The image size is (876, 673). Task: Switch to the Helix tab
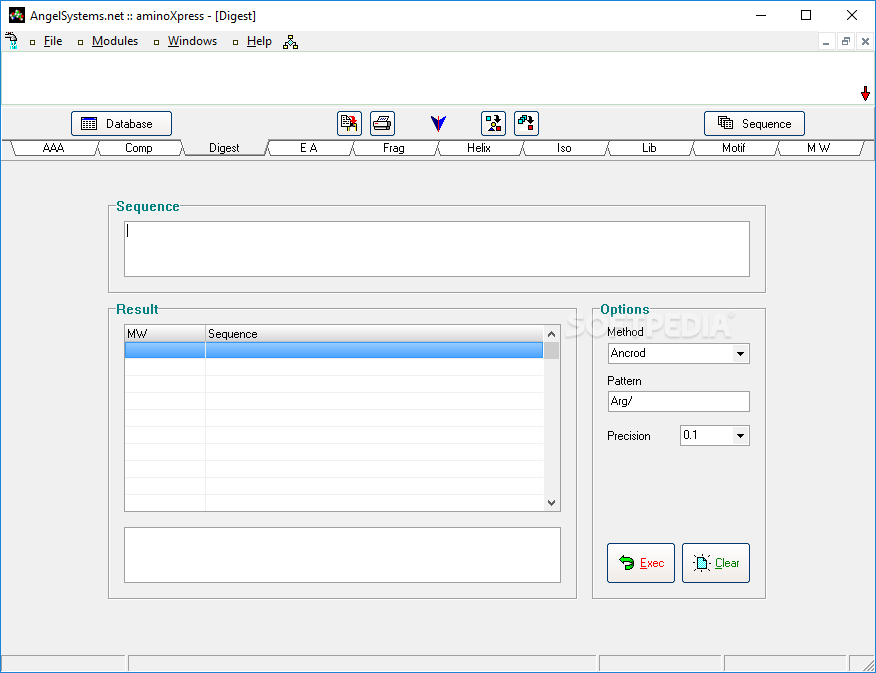point(479,148)
